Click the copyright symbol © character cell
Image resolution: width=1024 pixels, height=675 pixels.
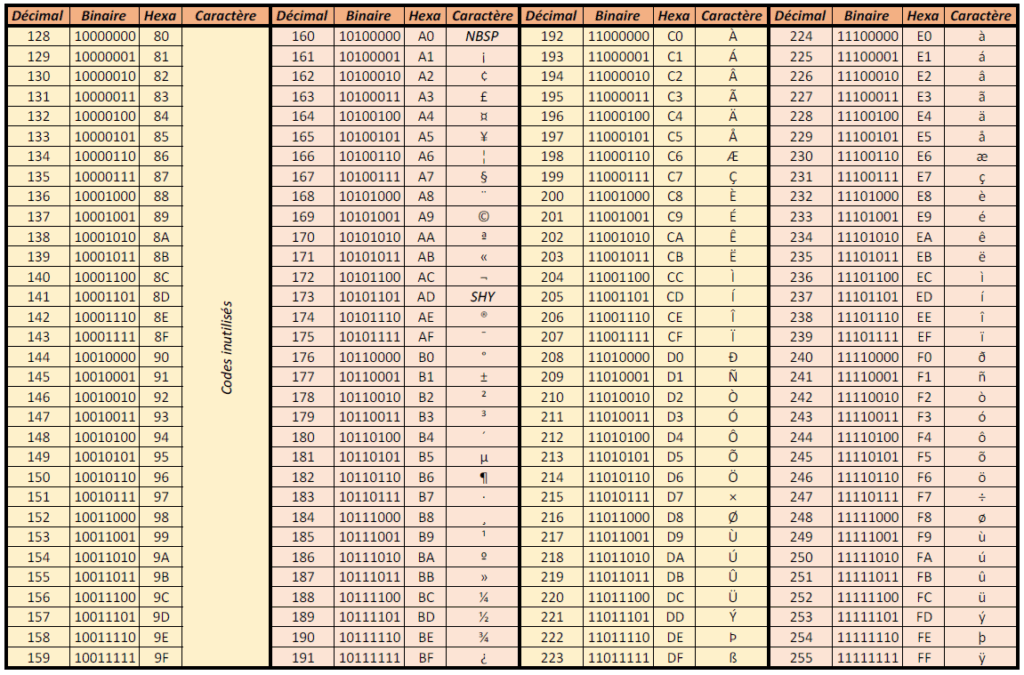[x=482, y=217]
